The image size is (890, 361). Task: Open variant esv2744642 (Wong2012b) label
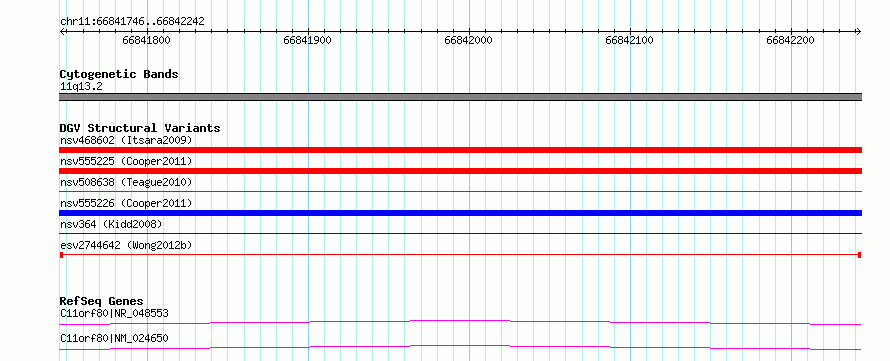pyautogui.click(x=126, y=245)
